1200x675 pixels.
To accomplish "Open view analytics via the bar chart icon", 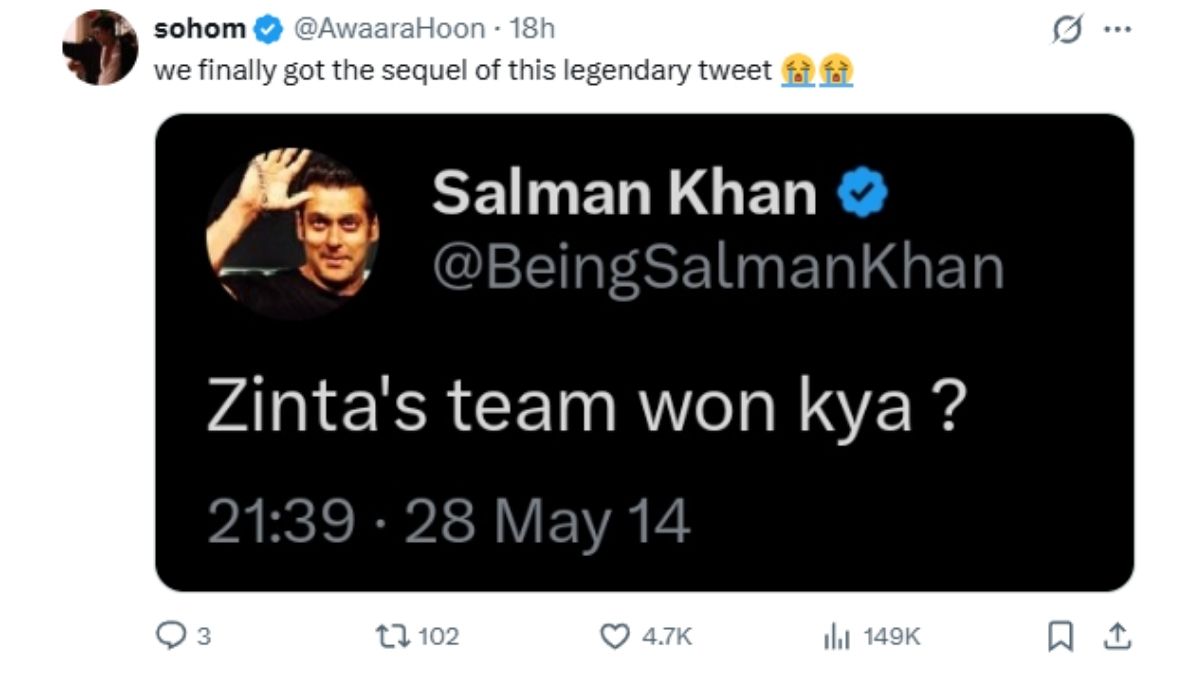I will click(x=838, y=635).
